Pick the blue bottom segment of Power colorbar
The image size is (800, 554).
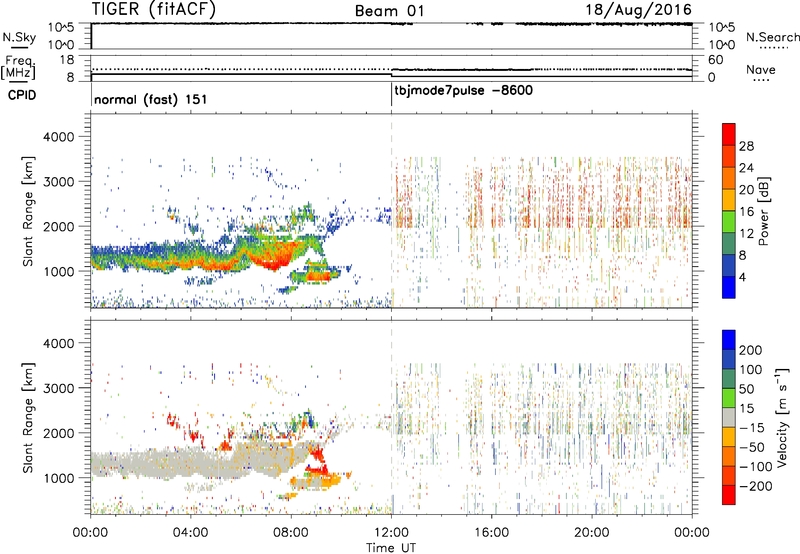729,287
